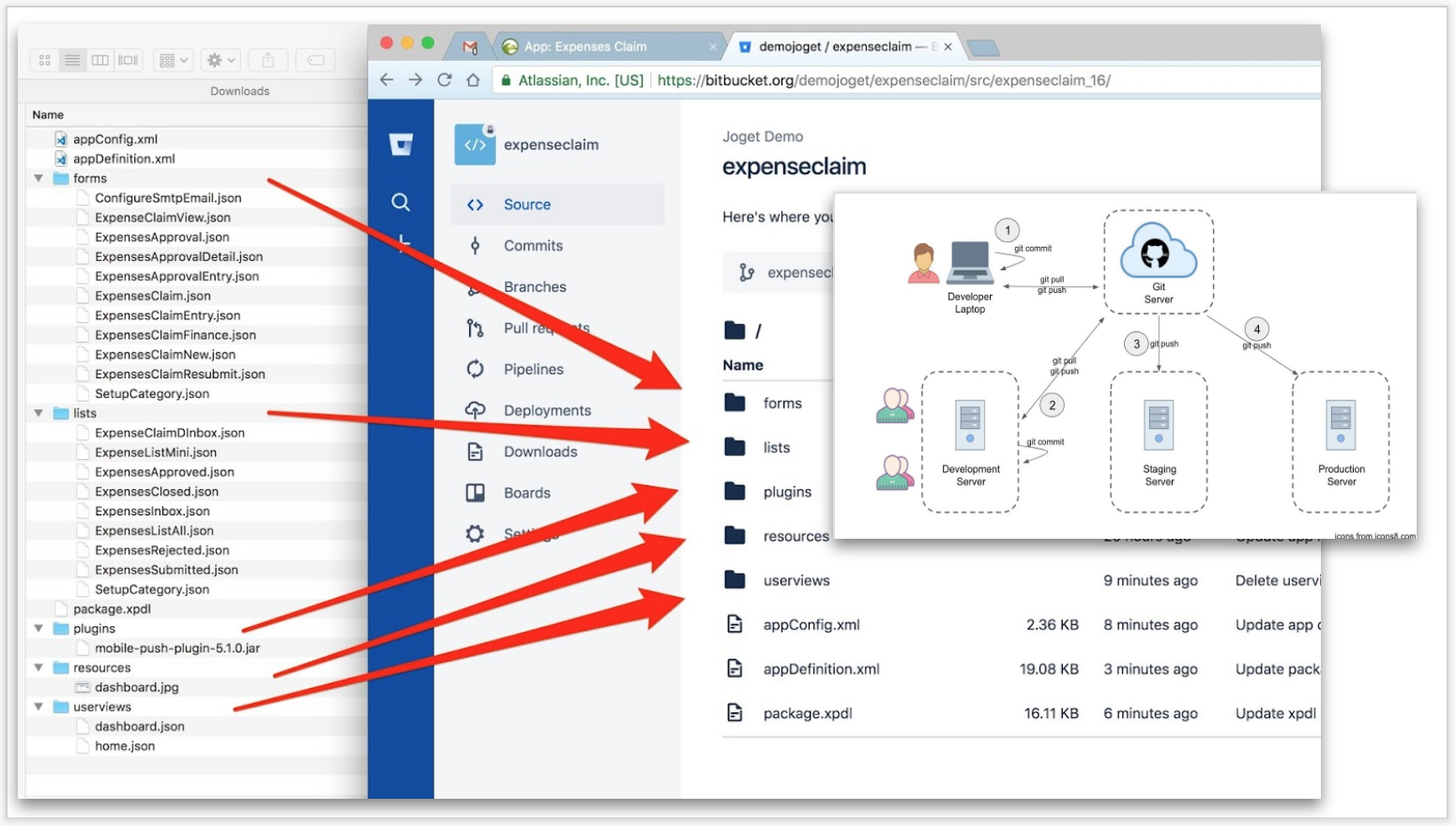
Task: Collapse the resources folder in Finder
Action: [x=38, y=667]
